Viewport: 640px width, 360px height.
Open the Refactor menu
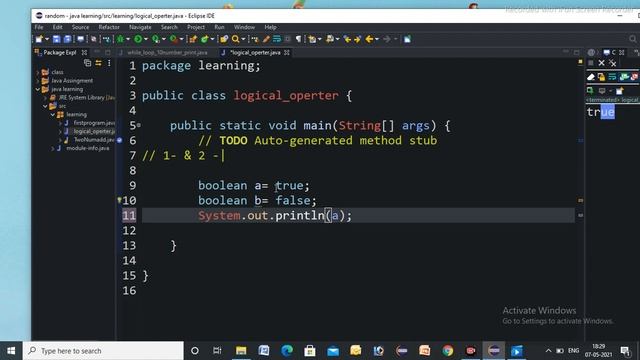[x=109, y=27]
